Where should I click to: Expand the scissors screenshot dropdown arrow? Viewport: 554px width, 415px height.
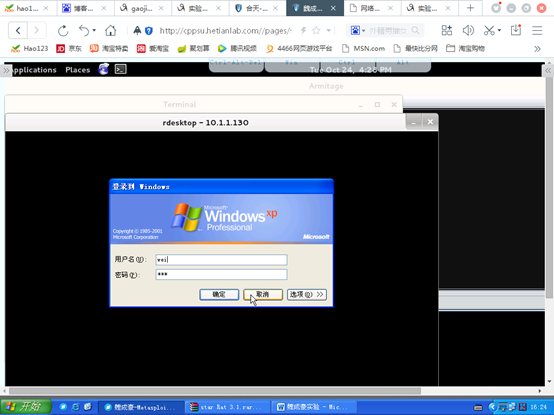click(x=499, y=31)
